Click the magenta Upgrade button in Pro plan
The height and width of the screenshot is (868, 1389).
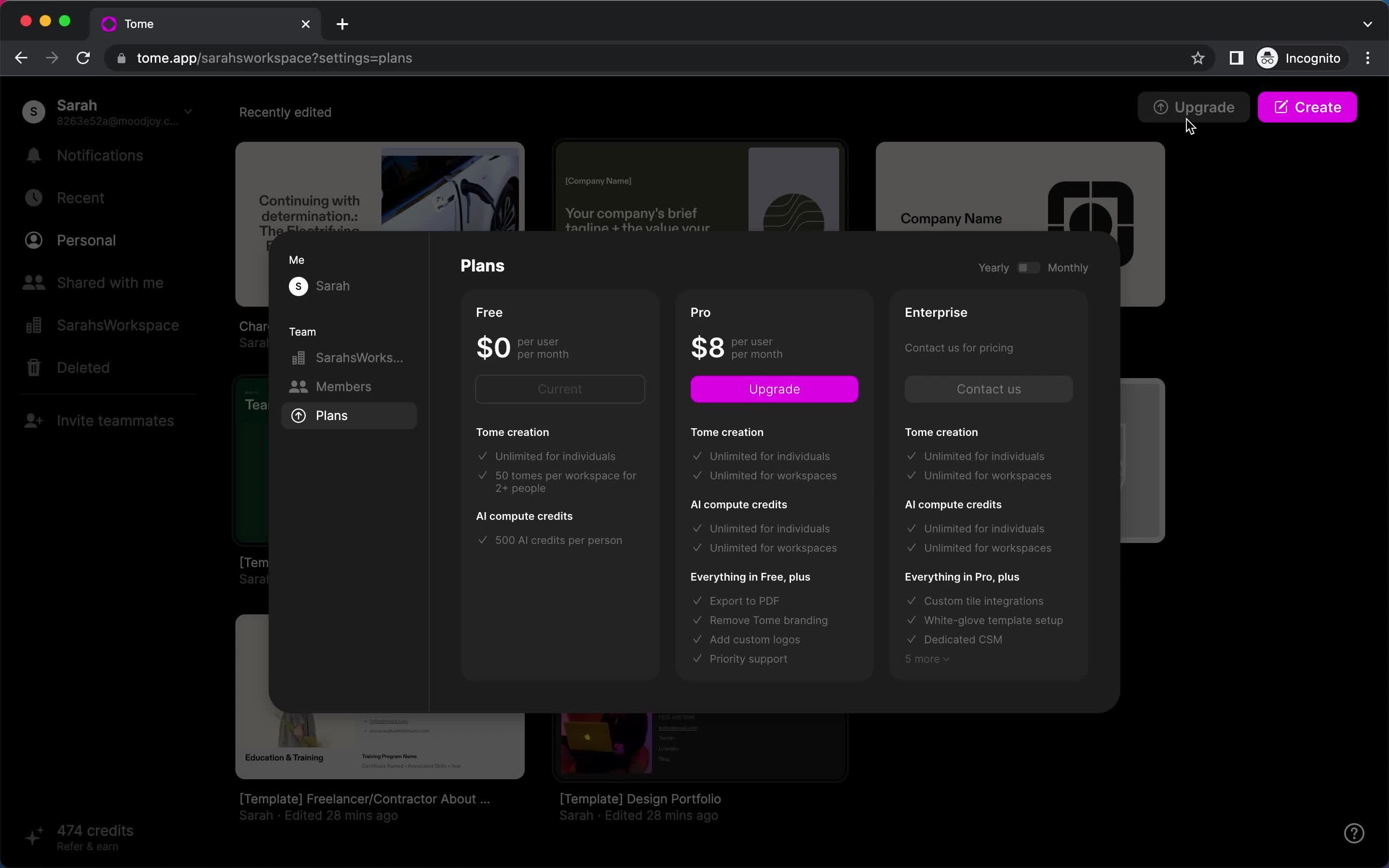[774, 389]
